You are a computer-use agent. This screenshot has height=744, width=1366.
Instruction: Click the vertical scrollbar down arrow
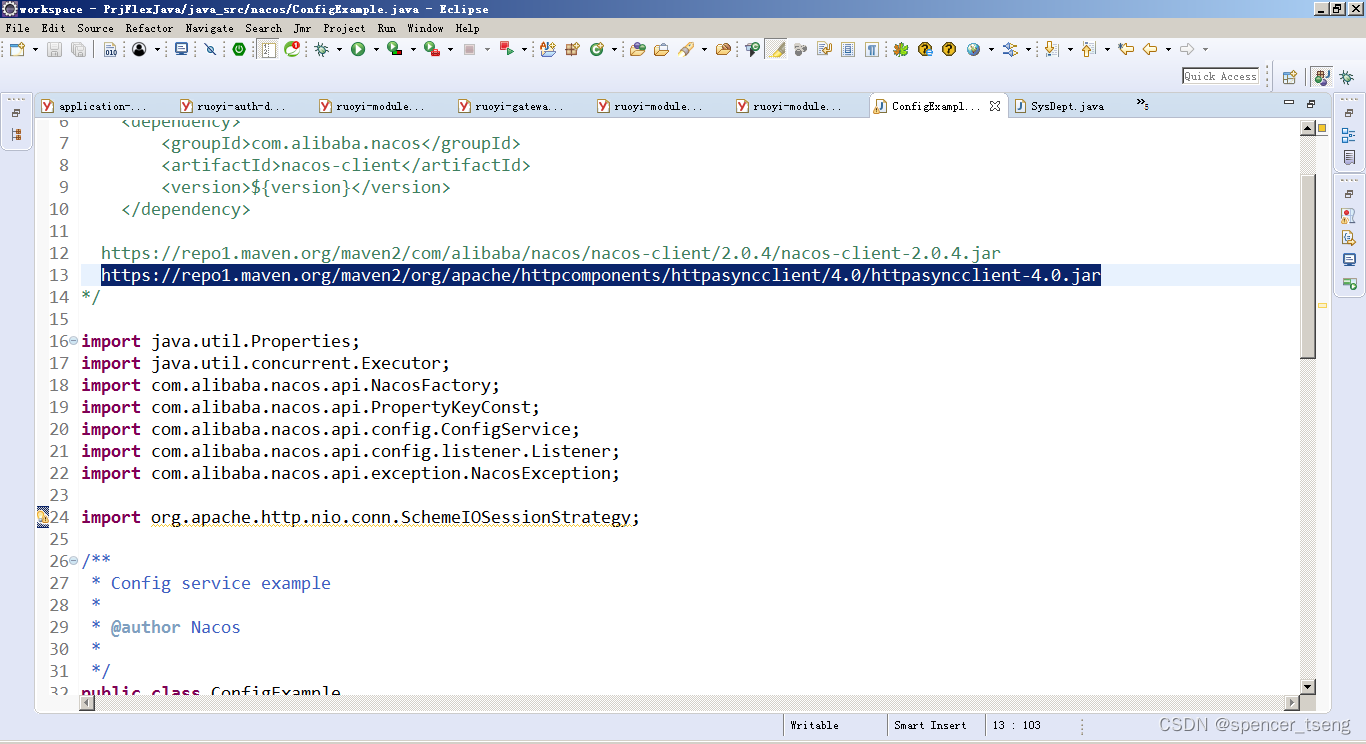pyautogui.click(x=1308, y=687)
